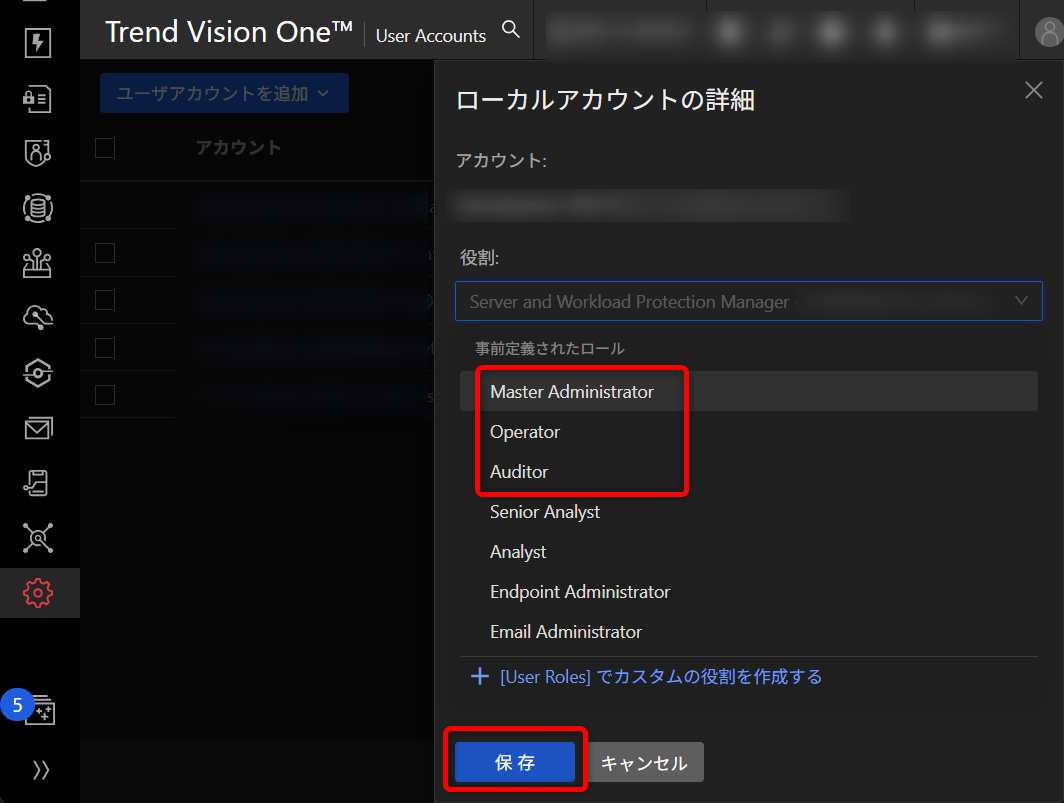Click the キャンセル cancel button
1064x803 pixels.
tap(644, 762)
